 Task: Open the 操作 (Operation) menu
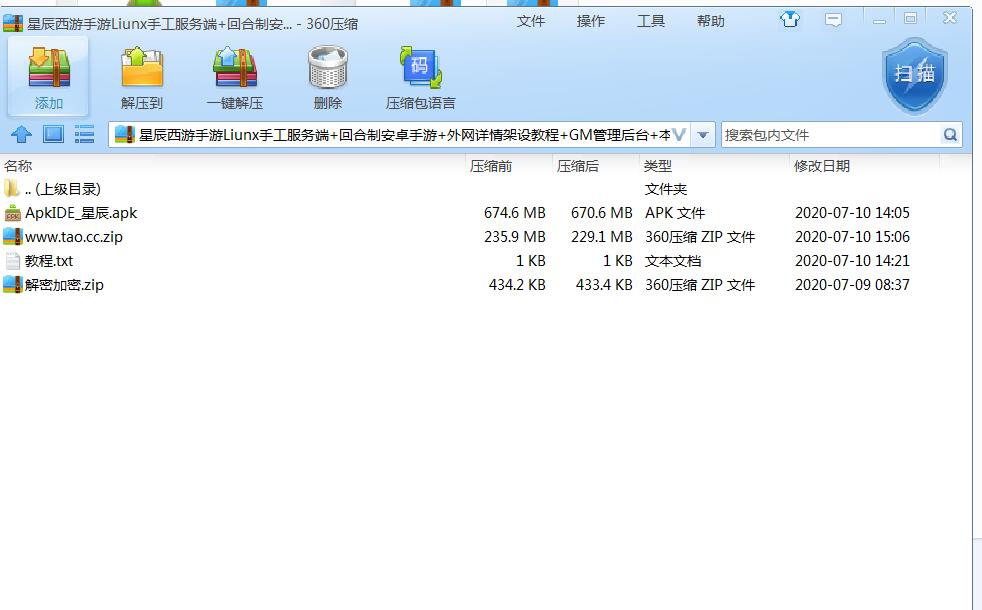click(591, 21)
